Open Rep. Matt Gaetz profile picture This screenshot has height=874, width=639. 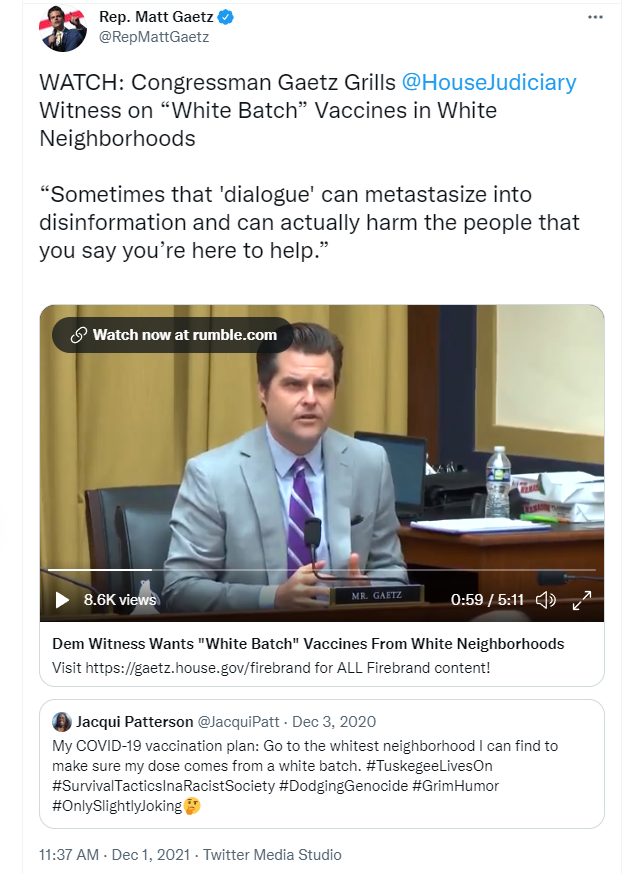62,28
